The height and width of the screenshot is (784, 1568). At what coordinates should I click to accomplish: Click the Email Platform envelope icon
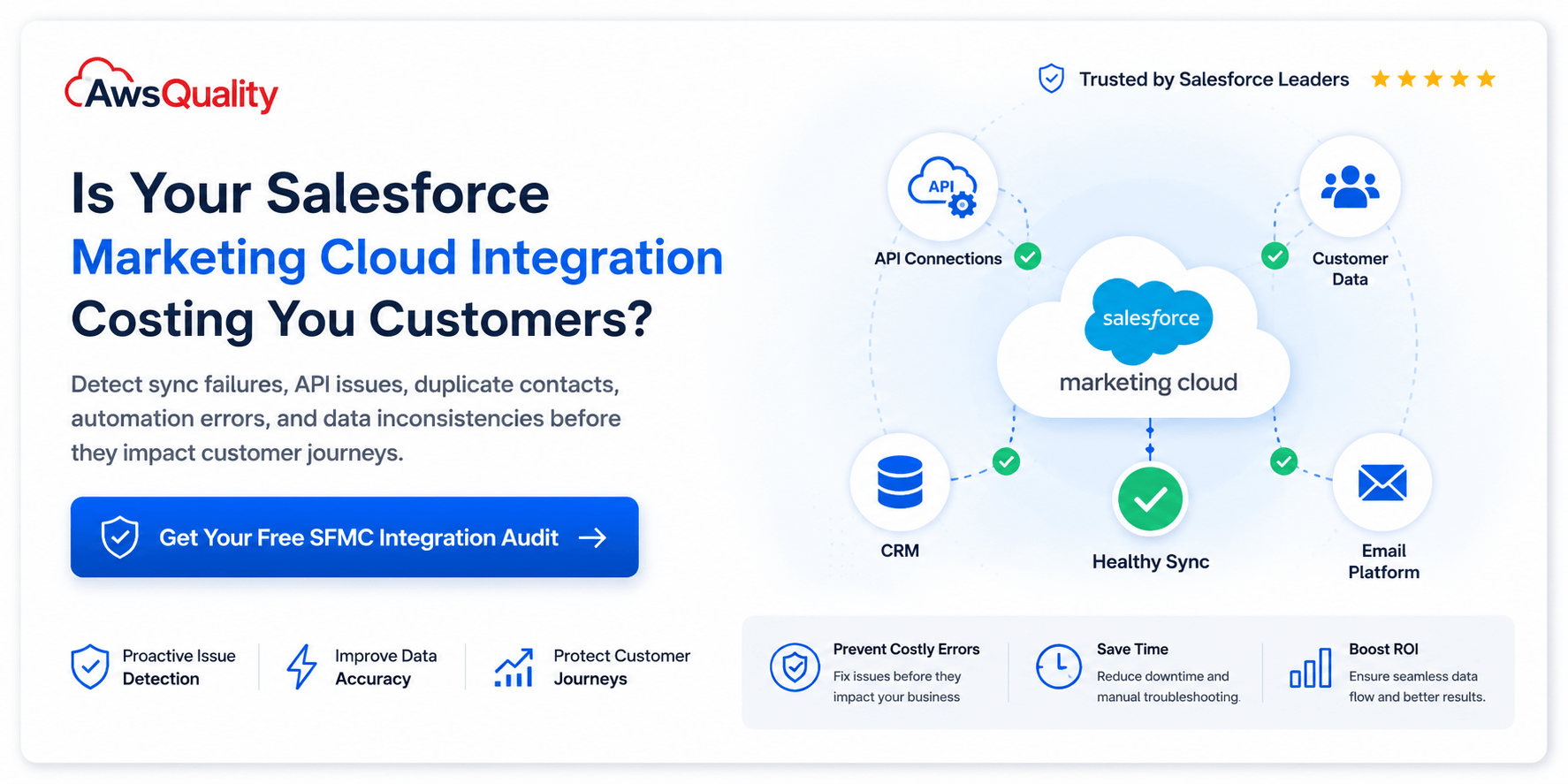click(x=1382, y=483)
